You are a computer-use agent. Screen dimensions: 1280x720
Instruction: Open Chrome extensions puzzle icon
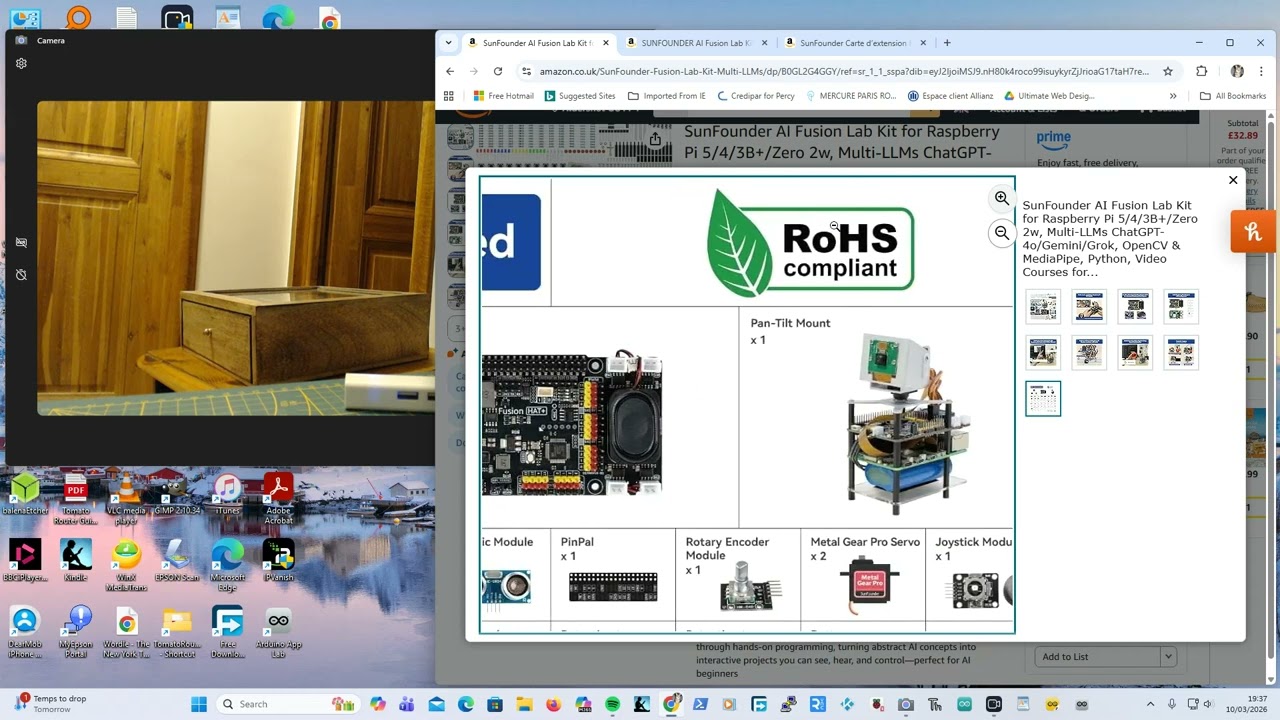(x=1202, y=71)
